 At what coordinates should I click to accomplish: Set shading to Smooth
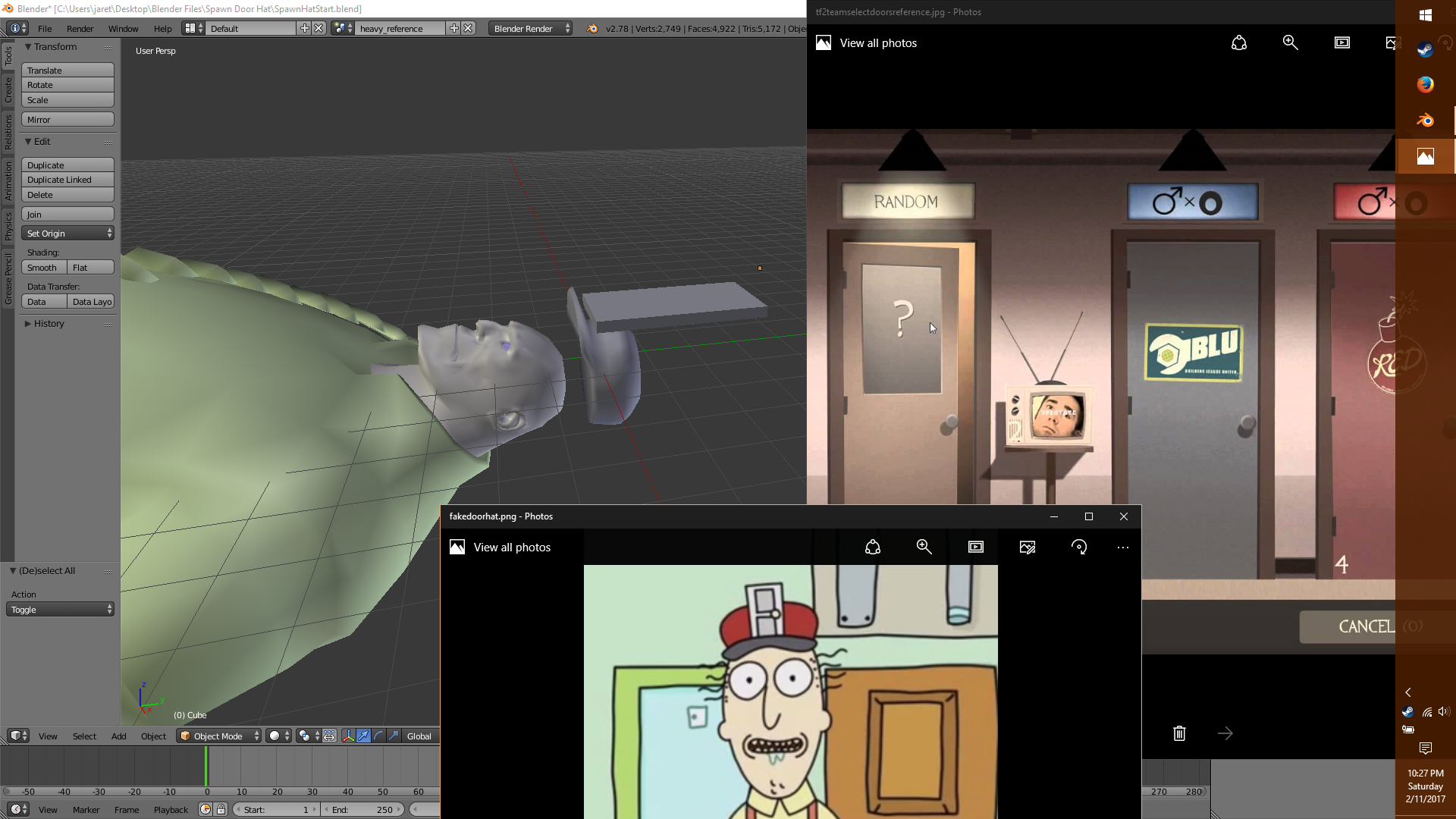(43, 268)
